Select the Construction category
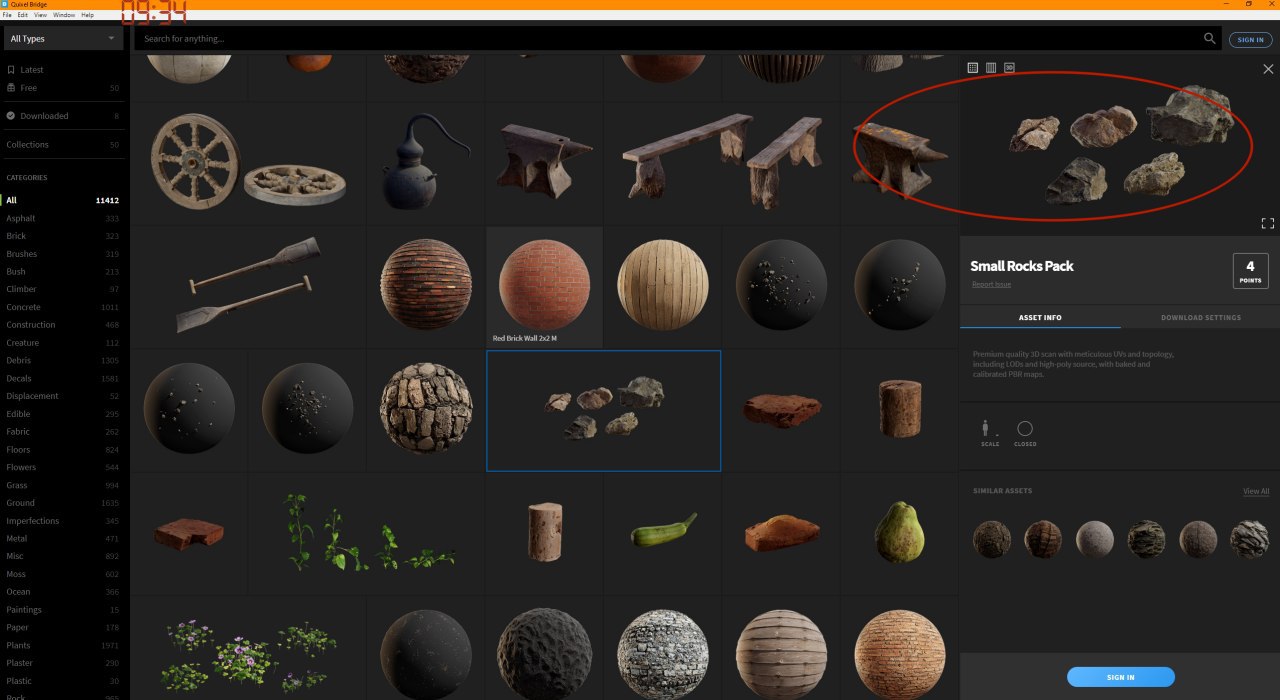Viewport: 1280px width, 700px height. coord(63,325)
